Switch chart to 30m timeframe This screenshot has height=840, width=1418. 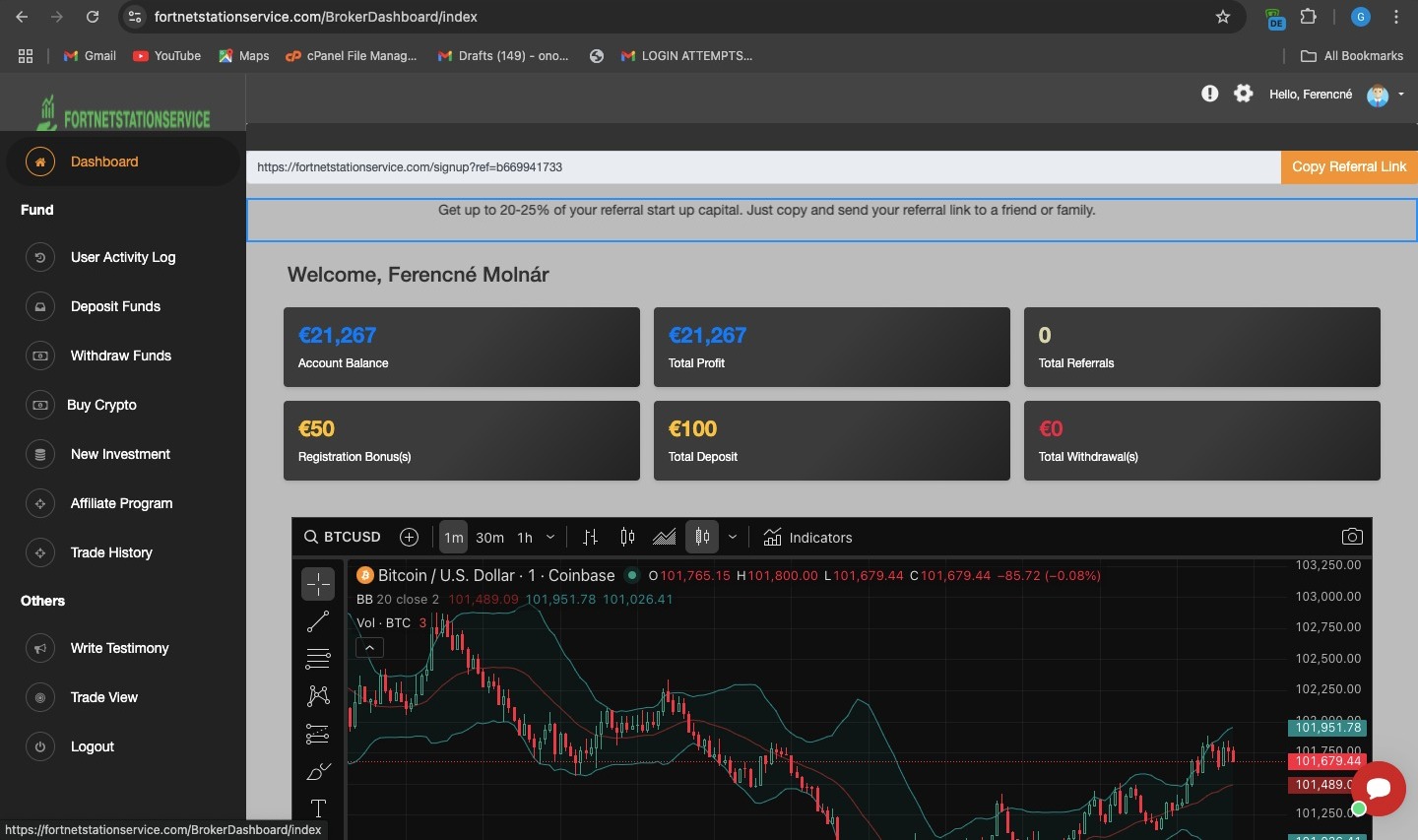[x=489, y=538]
